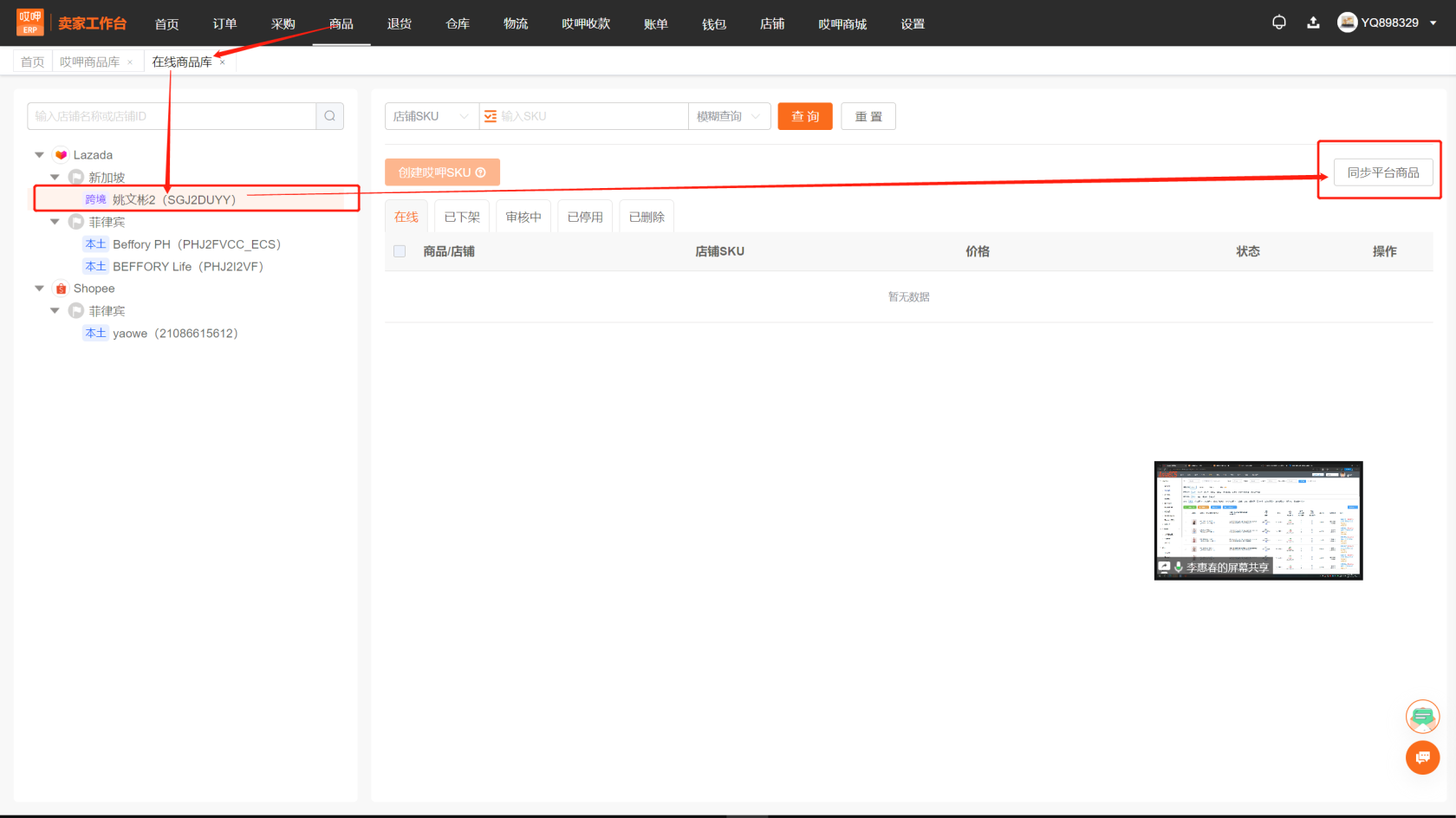Open the 首页 top menu

[166, 23]
